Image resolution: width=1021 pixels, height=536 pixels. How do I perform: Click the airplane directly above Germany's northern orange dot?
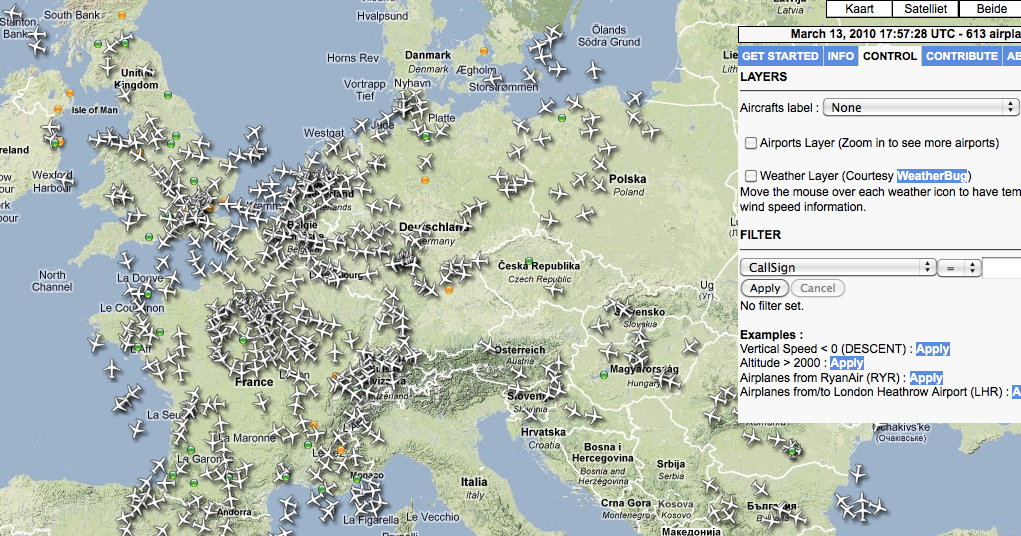425,160
